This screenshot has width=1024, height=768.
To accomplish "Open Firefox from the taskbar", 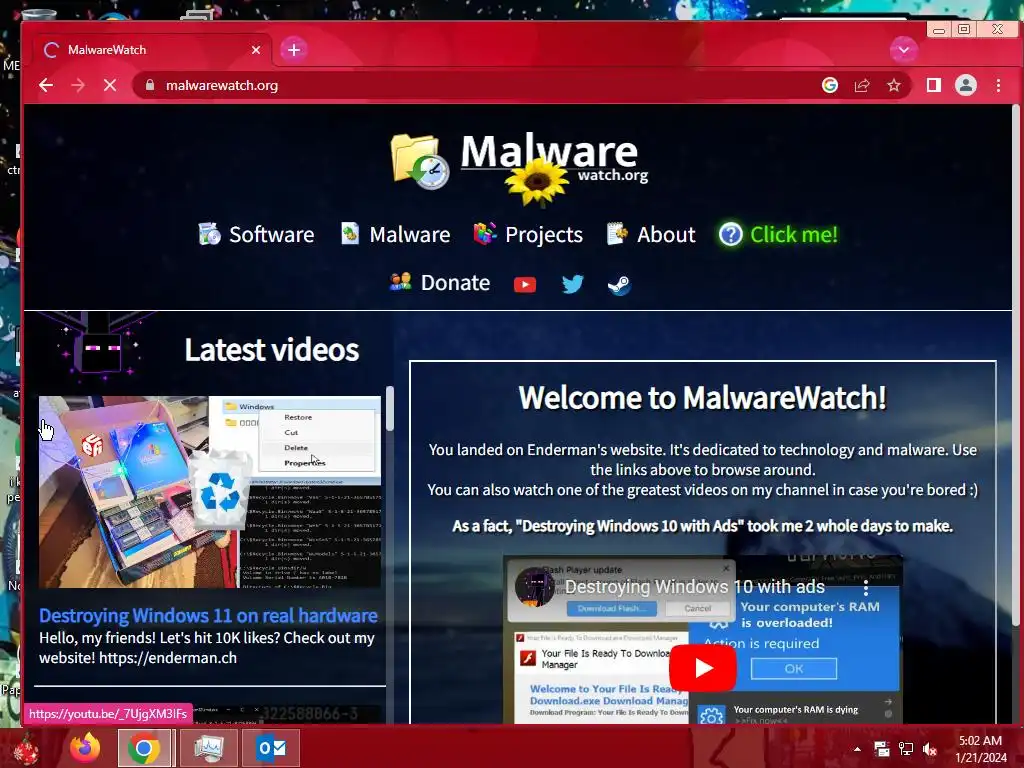I will pos(85,748).
